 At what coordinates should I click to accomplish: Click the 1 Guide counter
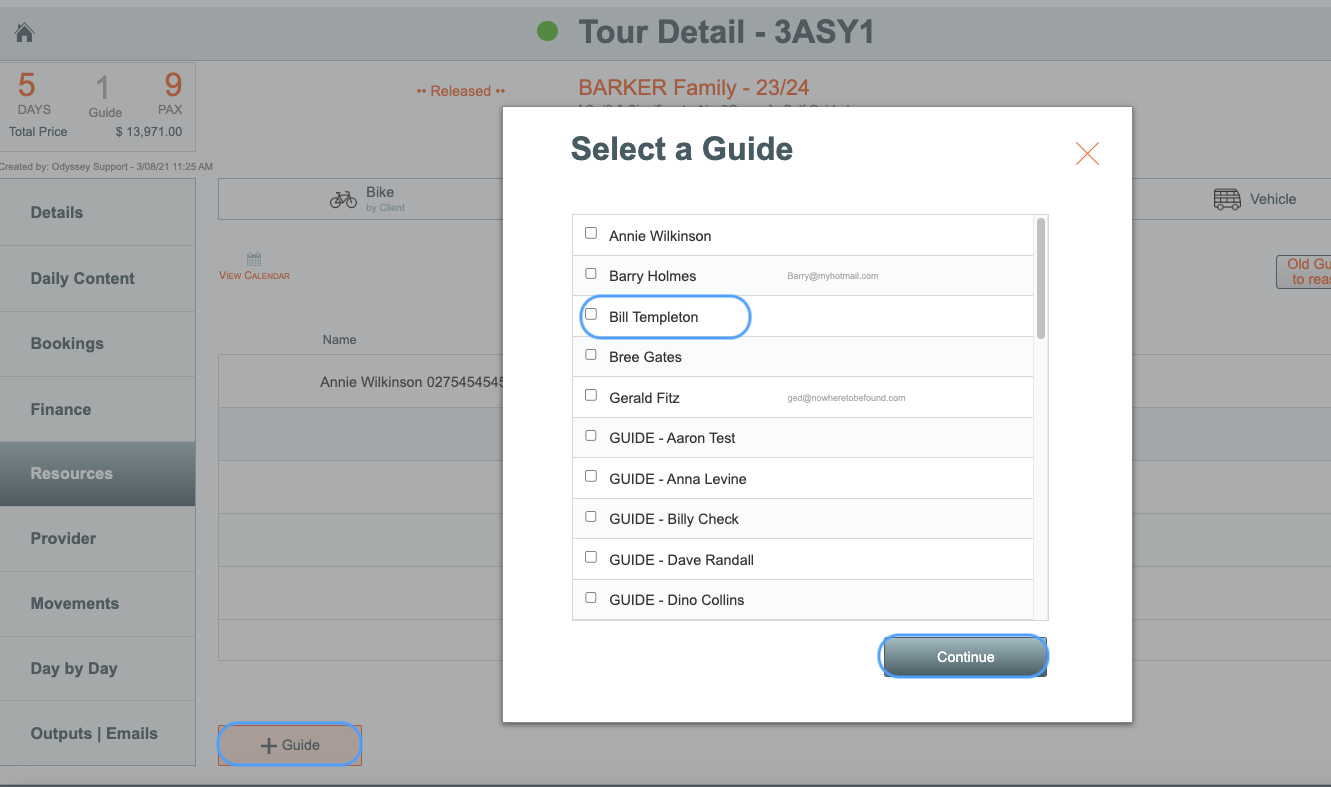(104, 96)
